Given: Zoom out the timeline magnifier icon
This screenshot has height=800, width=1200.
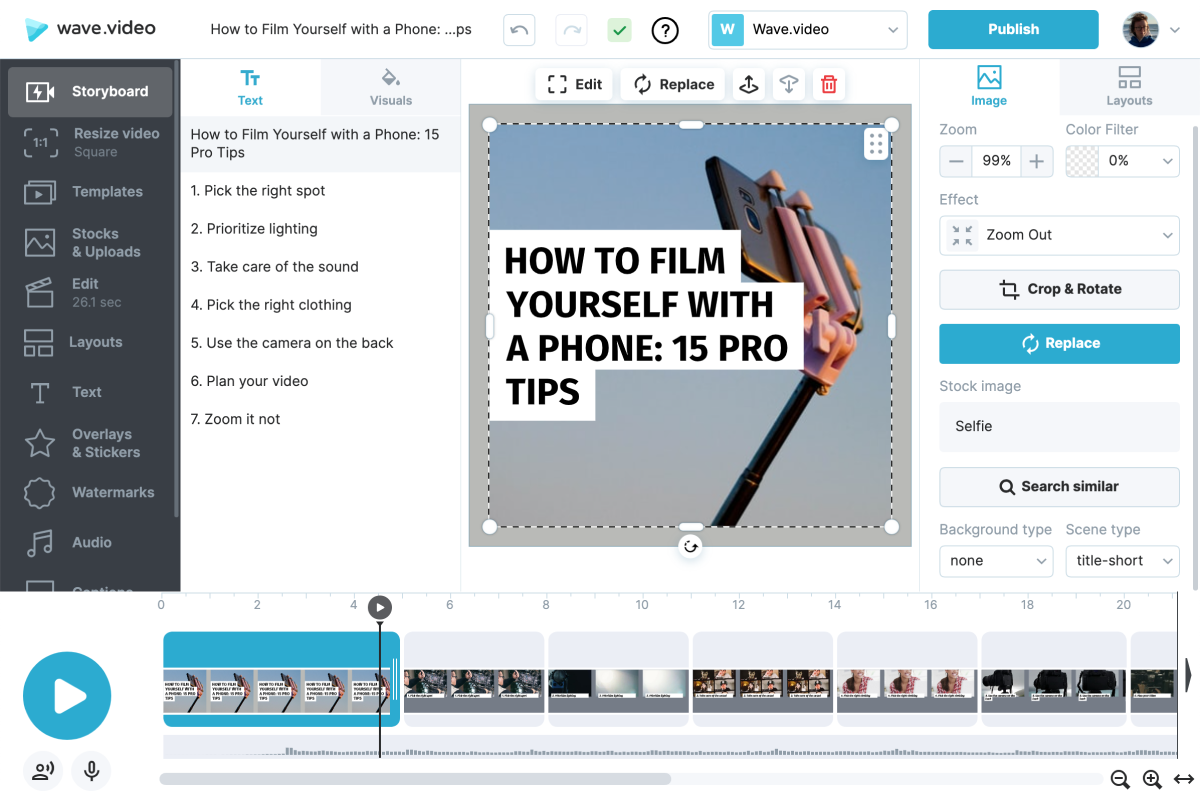Looking at the screenshot, I should click(1120, 780).
